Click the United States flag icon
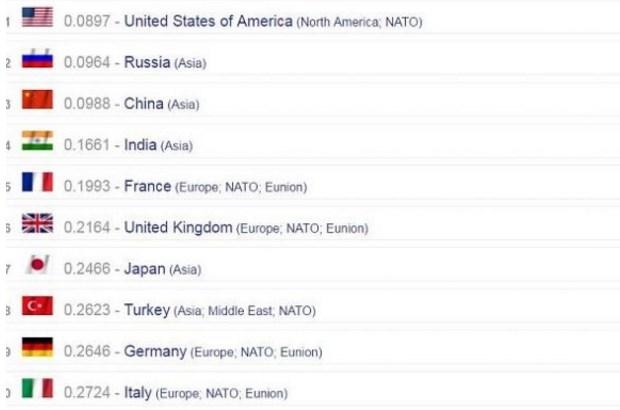 (37, 18)
